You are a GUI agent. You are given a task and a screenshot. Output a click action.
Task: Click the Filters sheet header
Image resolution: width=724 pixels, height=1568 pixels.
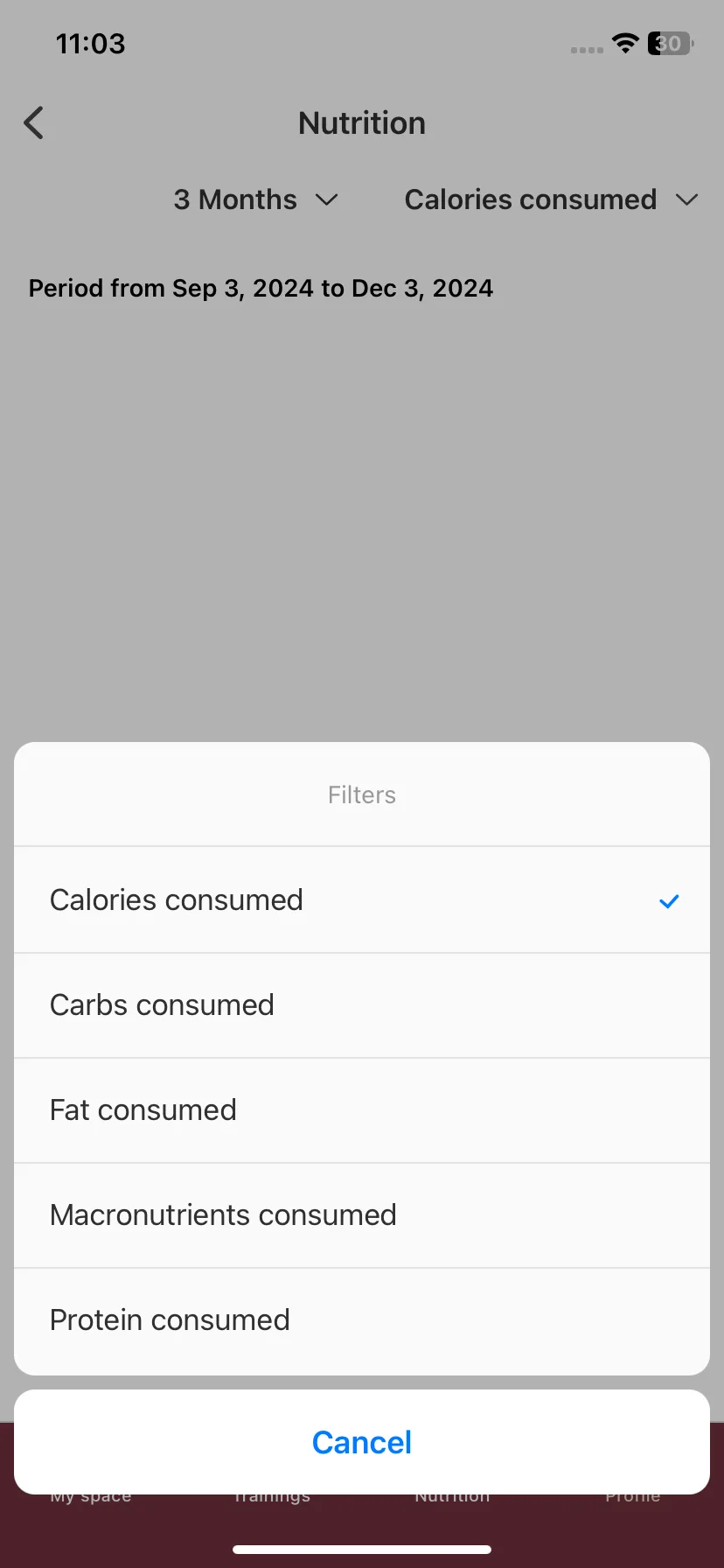click(x=362, y=794)
